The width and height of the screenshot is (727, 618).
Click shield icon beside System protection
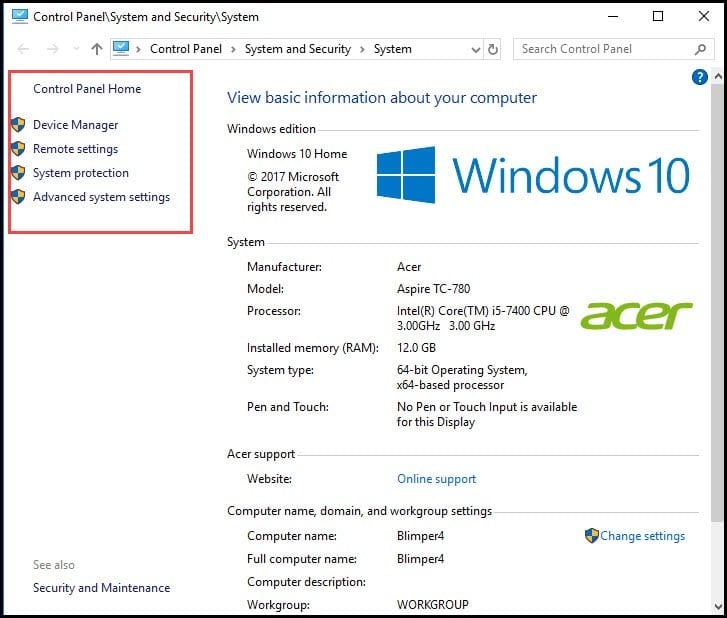[x=18, y=173]
